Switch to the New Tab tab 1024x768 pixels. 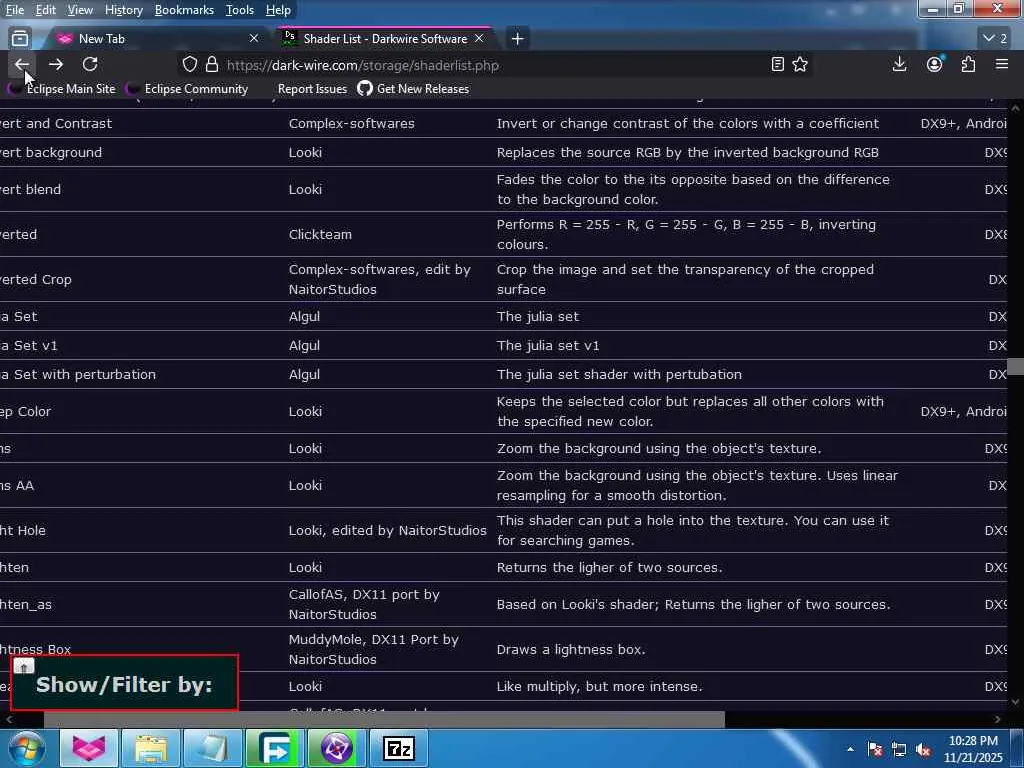pos(155,39)
